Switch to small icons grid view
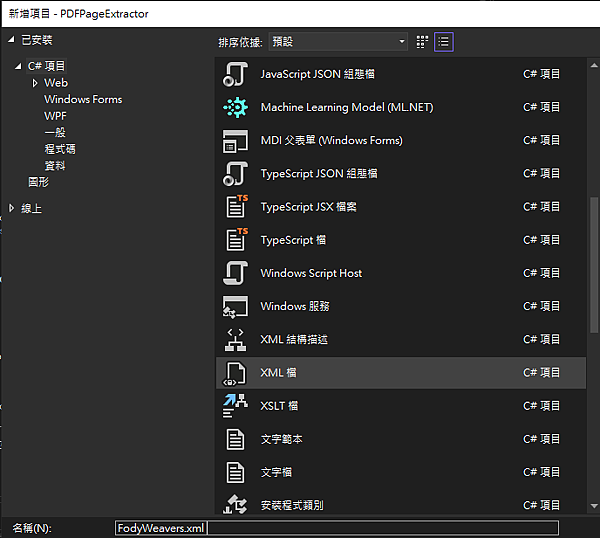This screenshot has height=538, width=600. [x=422, y=42]
